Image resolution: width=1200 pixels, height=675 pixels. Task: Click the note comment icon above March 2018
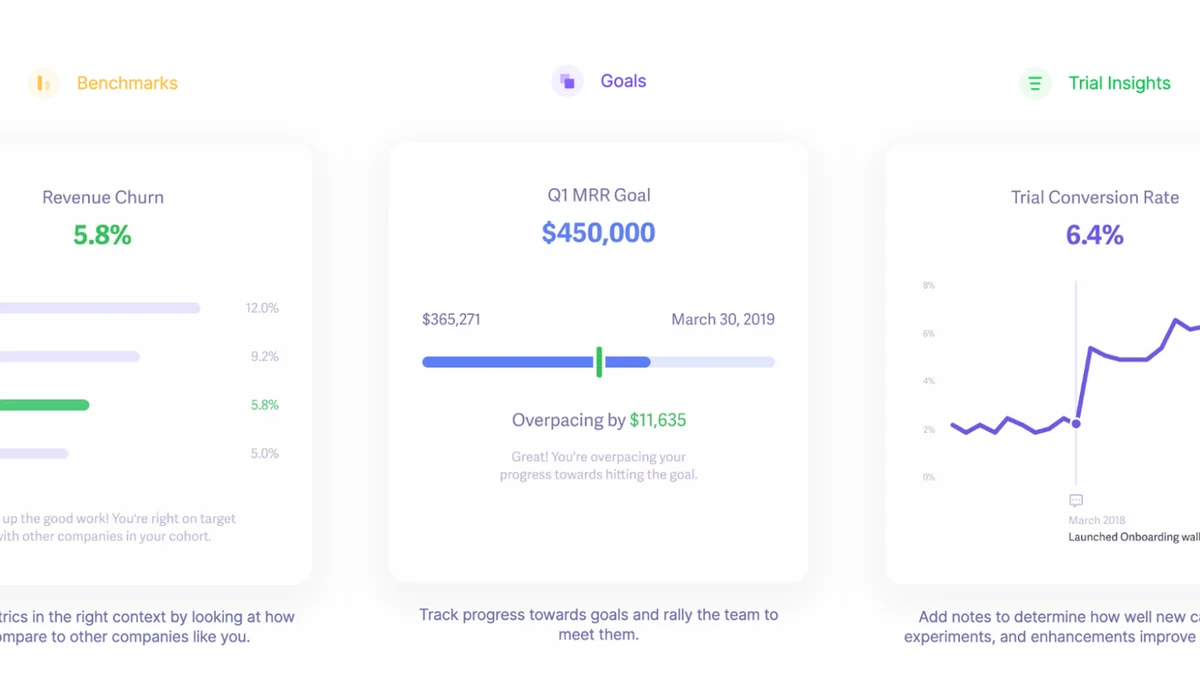(x=1076, y=500)
